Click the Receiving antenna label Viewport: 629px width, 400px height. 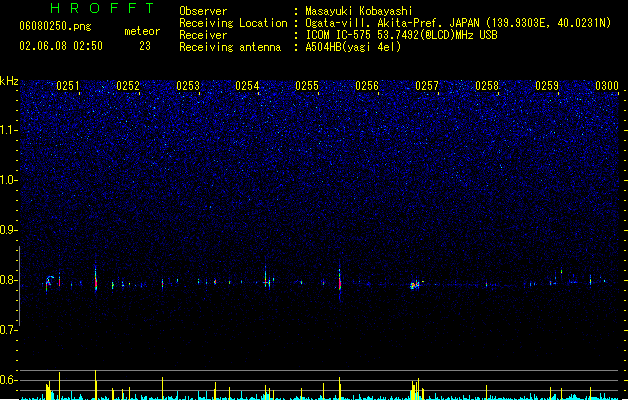click(x=230, y=47)
